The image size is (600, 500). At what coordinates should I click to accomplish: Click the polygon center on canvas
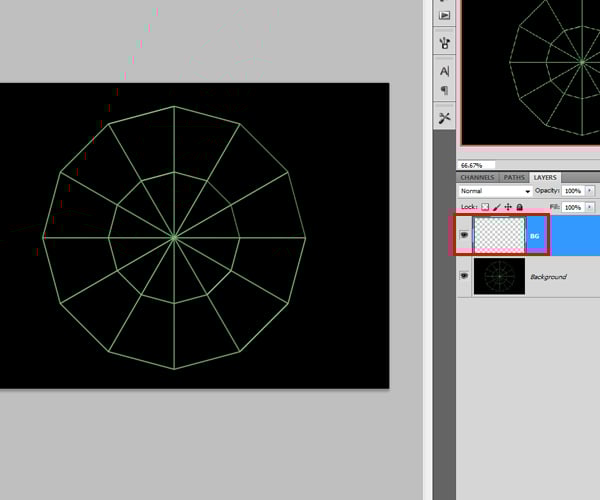(x=174, y=238)
